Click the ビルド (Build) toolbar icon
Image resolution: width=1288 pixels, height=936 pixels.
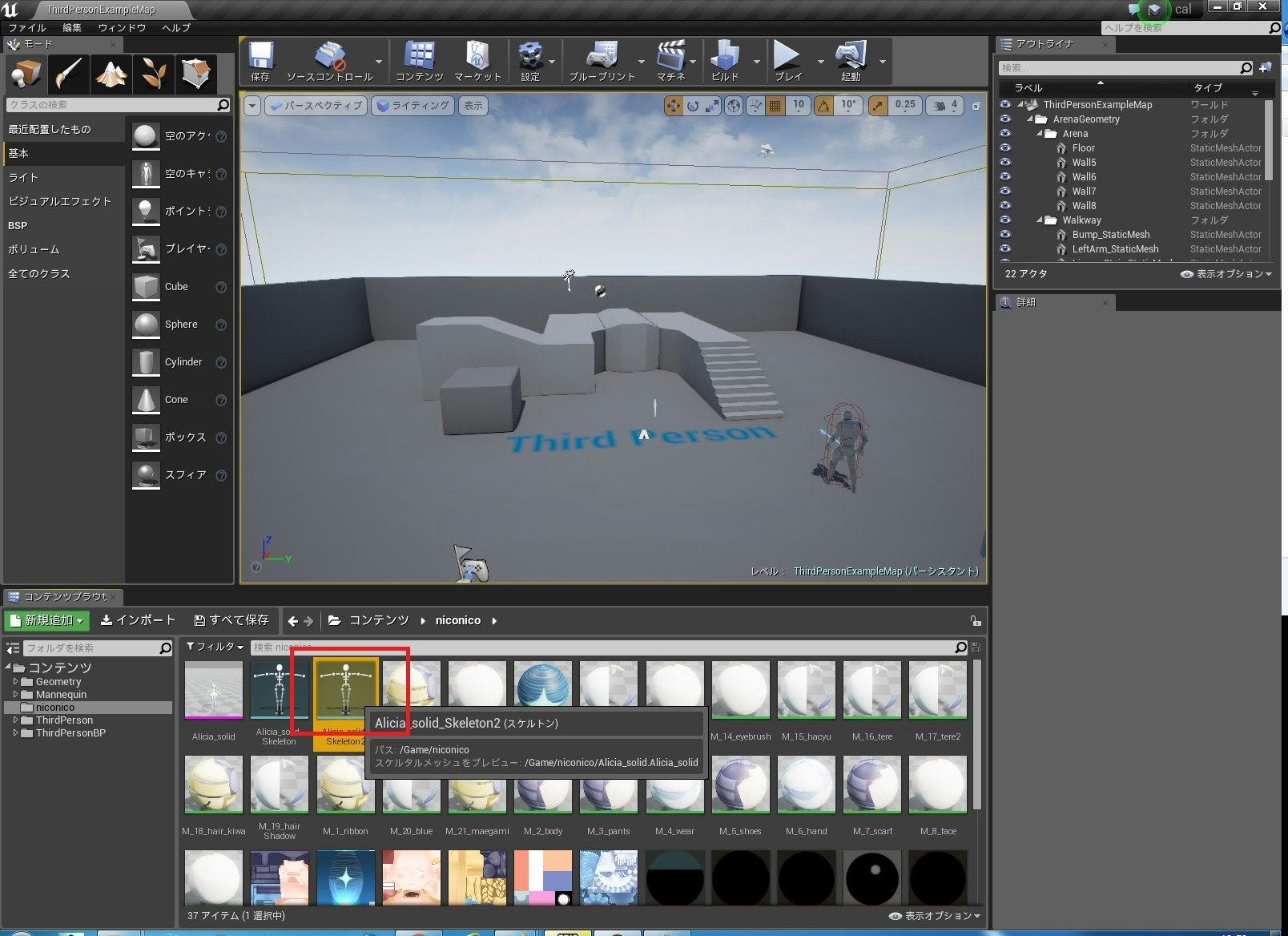[x=725, y=61]
